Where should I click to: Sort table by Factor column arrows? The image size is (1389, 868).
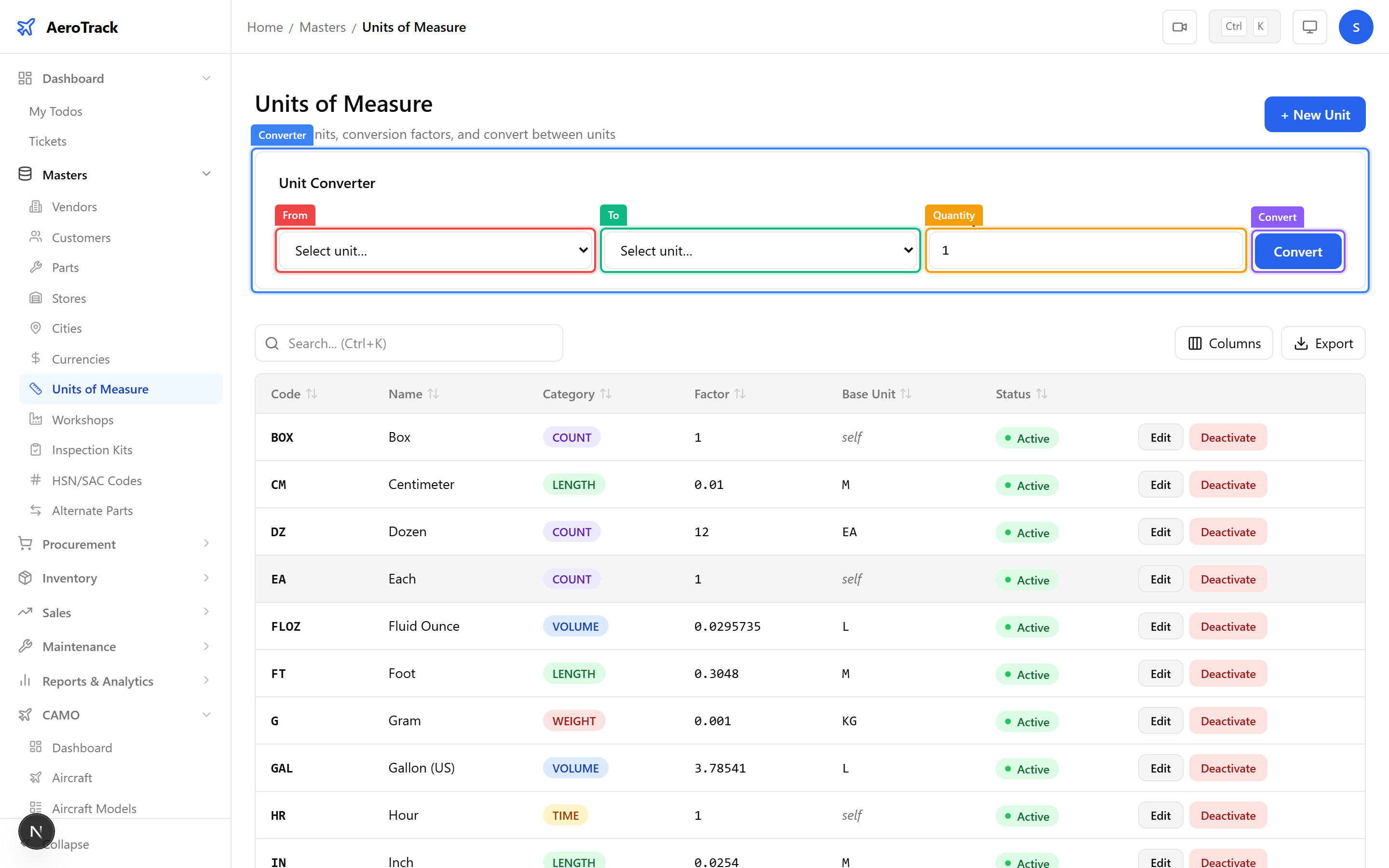click(x=740, y=394)
